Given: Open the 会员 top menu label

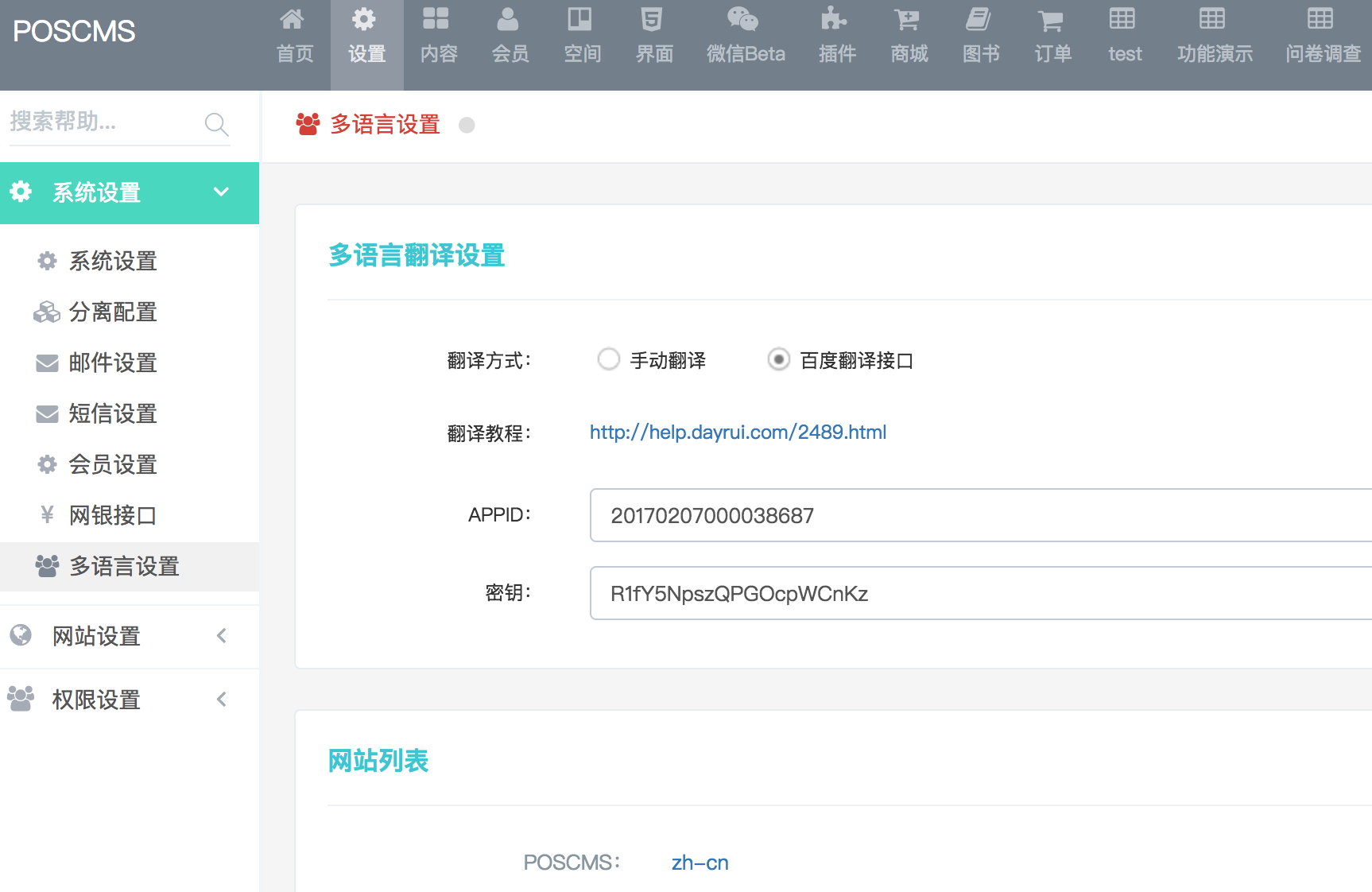Looking at the screenshot, I should tap(510, 53).
